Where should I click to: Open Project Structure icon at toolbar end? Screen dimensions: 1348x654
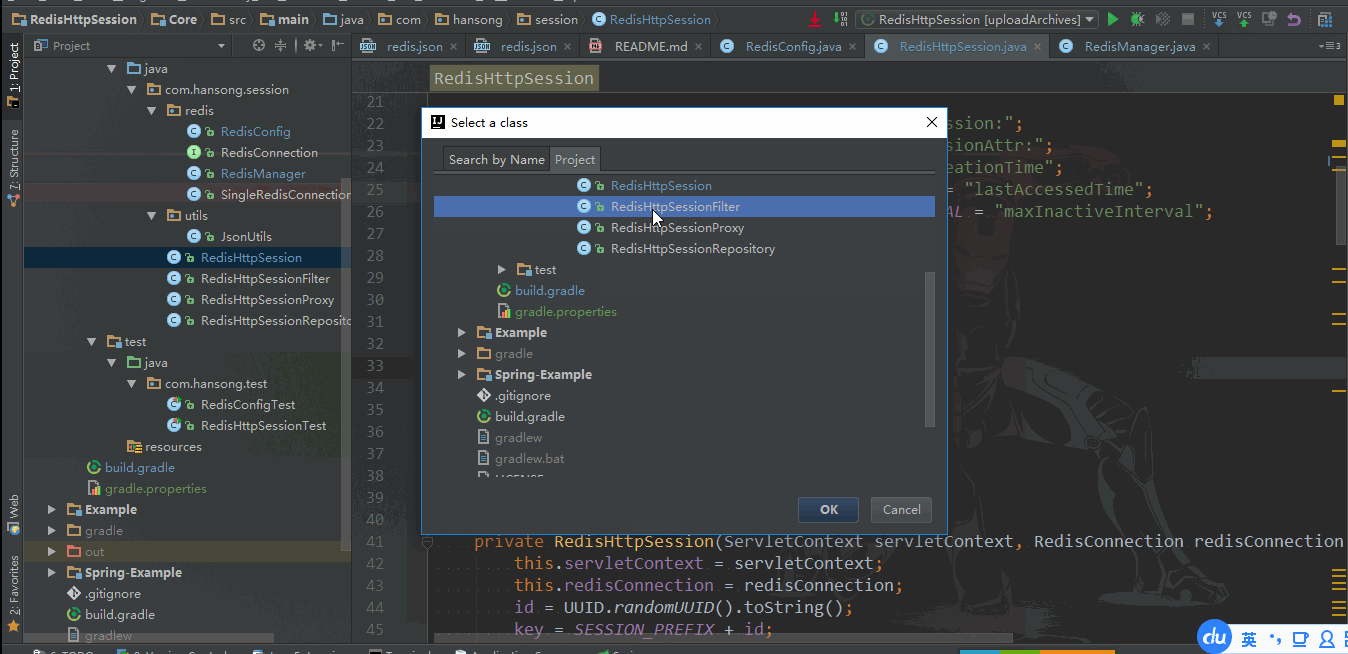point(1326,19)
